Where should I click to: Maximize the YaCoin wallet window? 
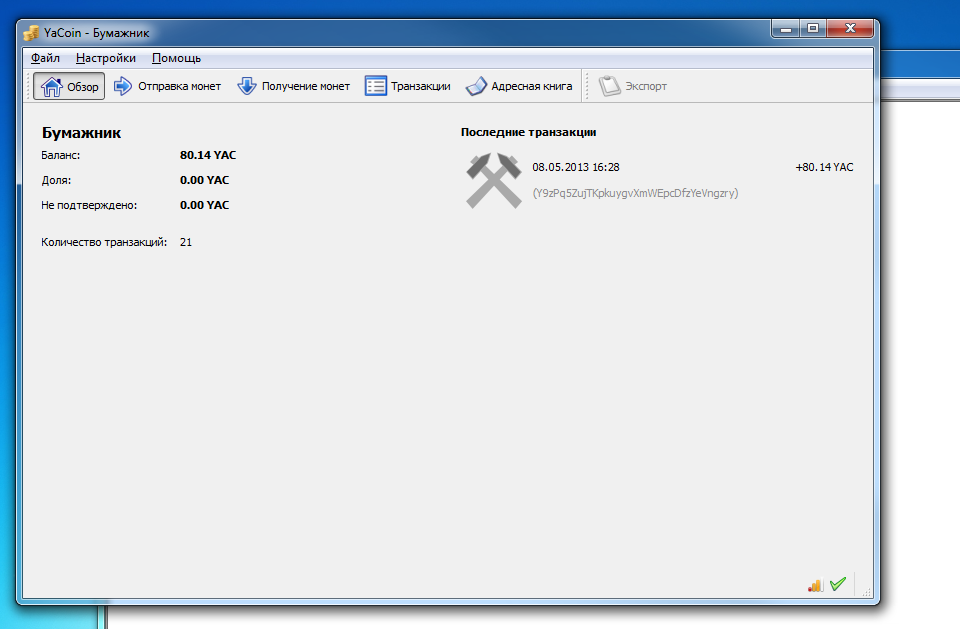click(813, 30)
